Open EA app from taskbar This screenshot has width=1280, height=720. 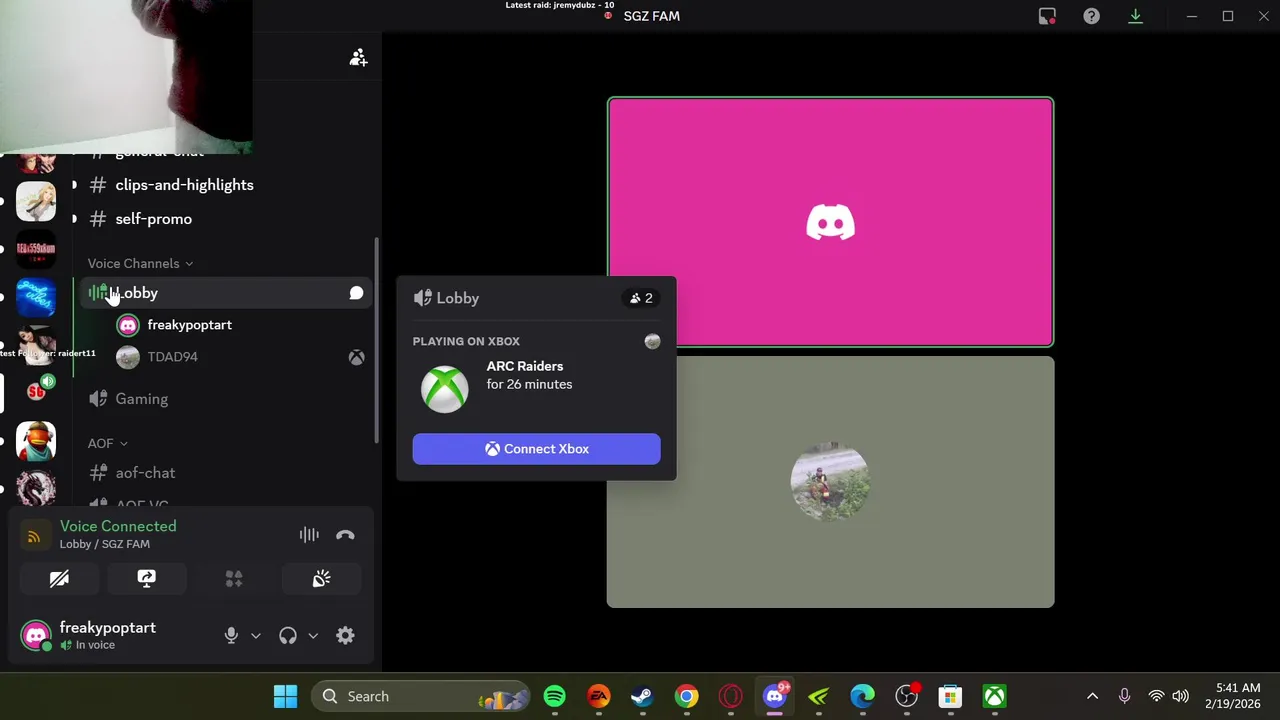[x=598, y=696]
